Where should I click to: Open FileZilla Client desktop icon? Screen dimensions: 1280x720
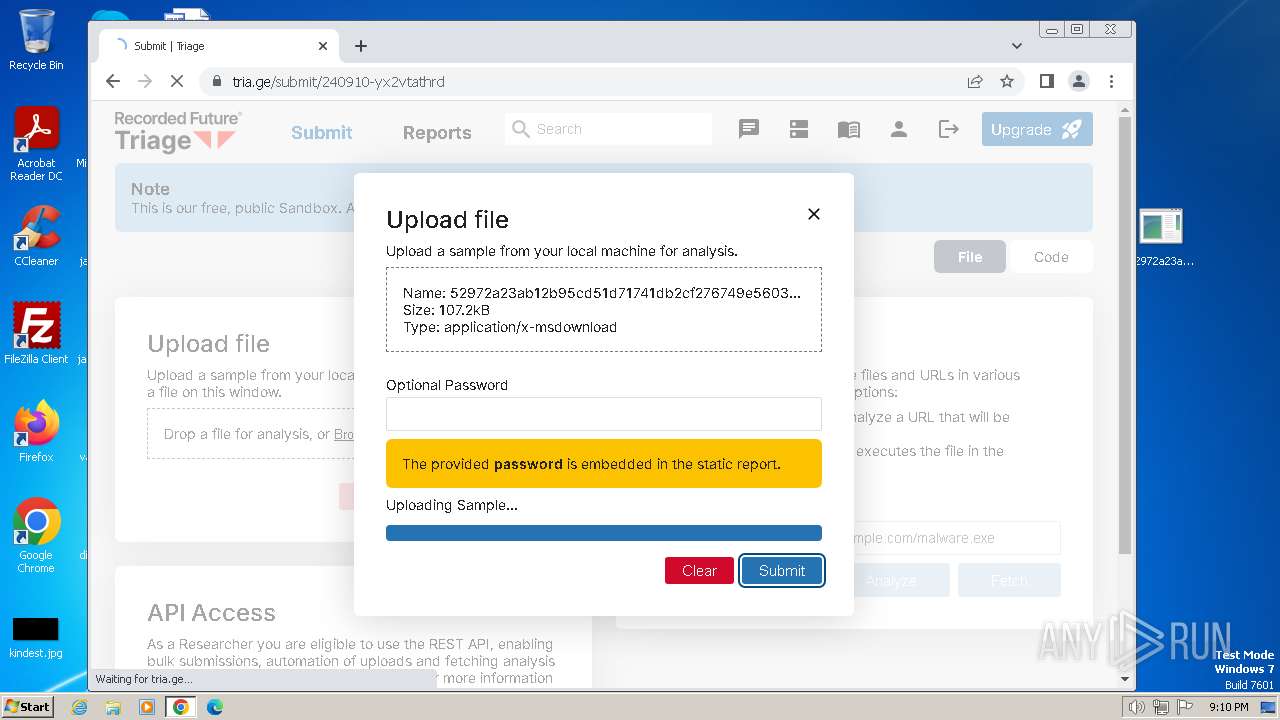(36, 333)
